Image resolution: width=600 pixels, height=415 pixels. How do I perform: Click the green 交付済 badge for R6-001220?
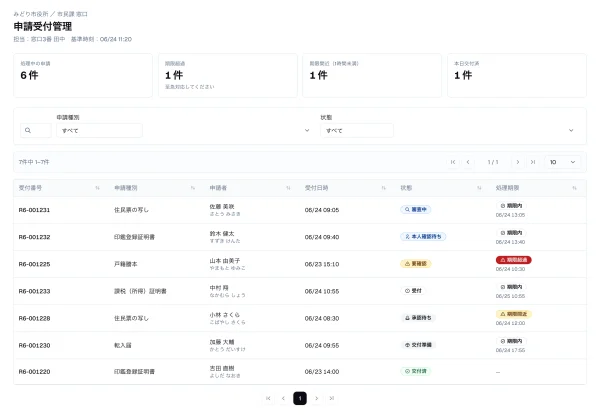point(416,371)
